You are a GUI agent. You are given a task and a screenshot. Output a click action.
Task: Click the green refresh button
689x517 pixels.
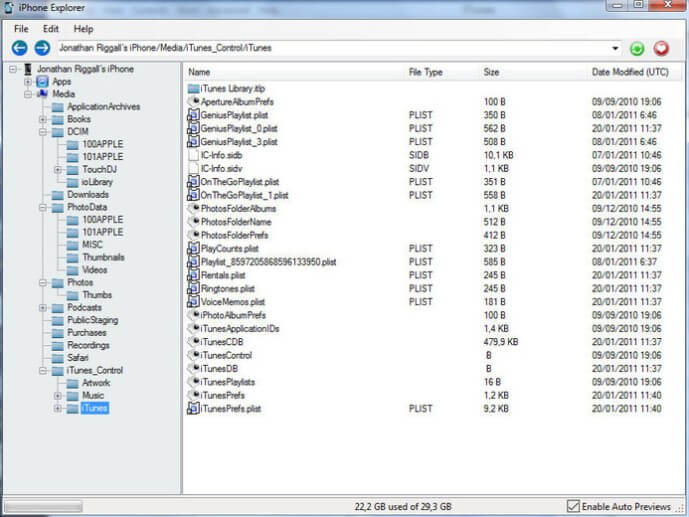tap(637, 48)
